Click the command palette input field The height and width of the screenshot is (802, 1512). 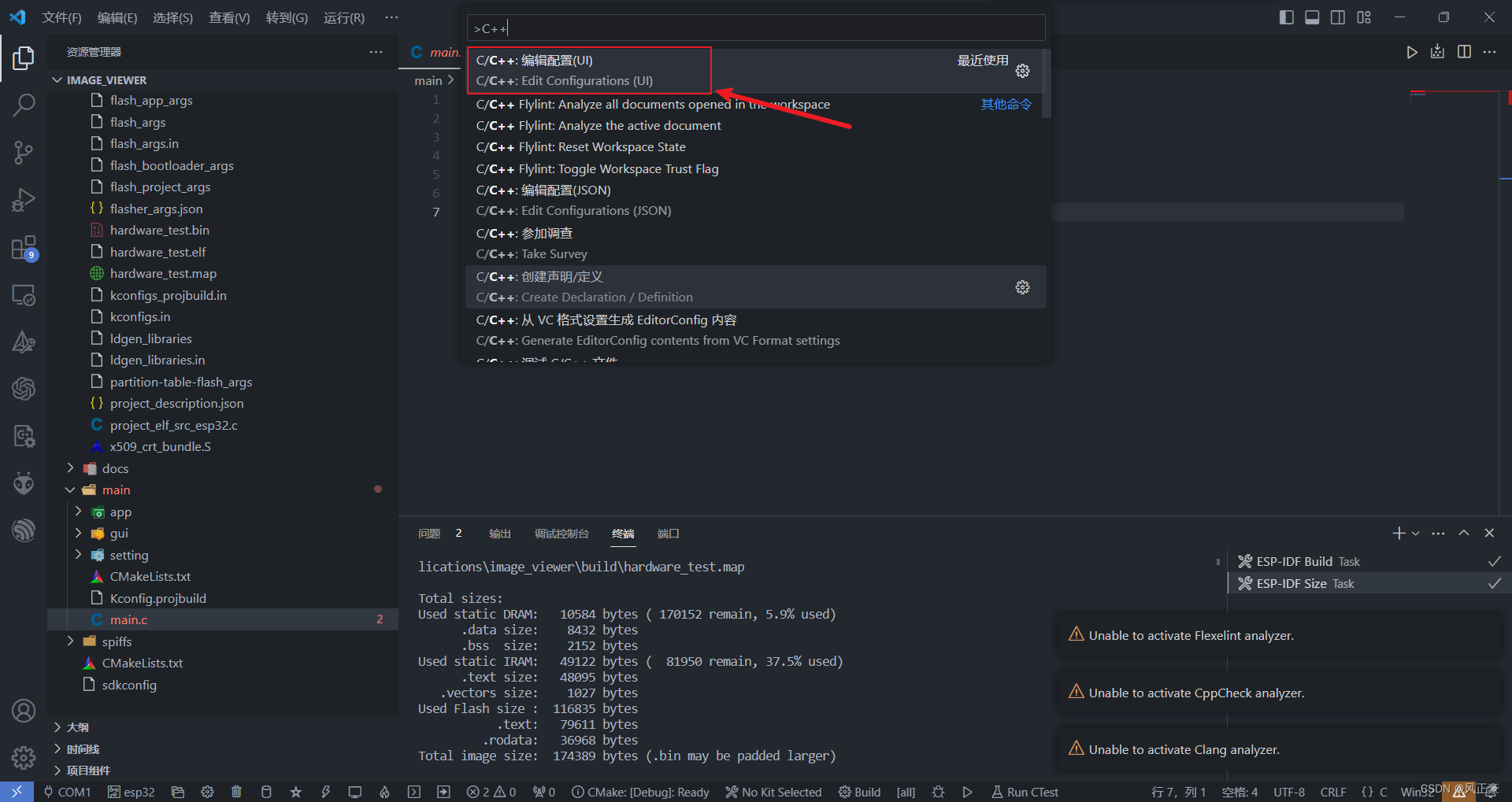point(756,28)
